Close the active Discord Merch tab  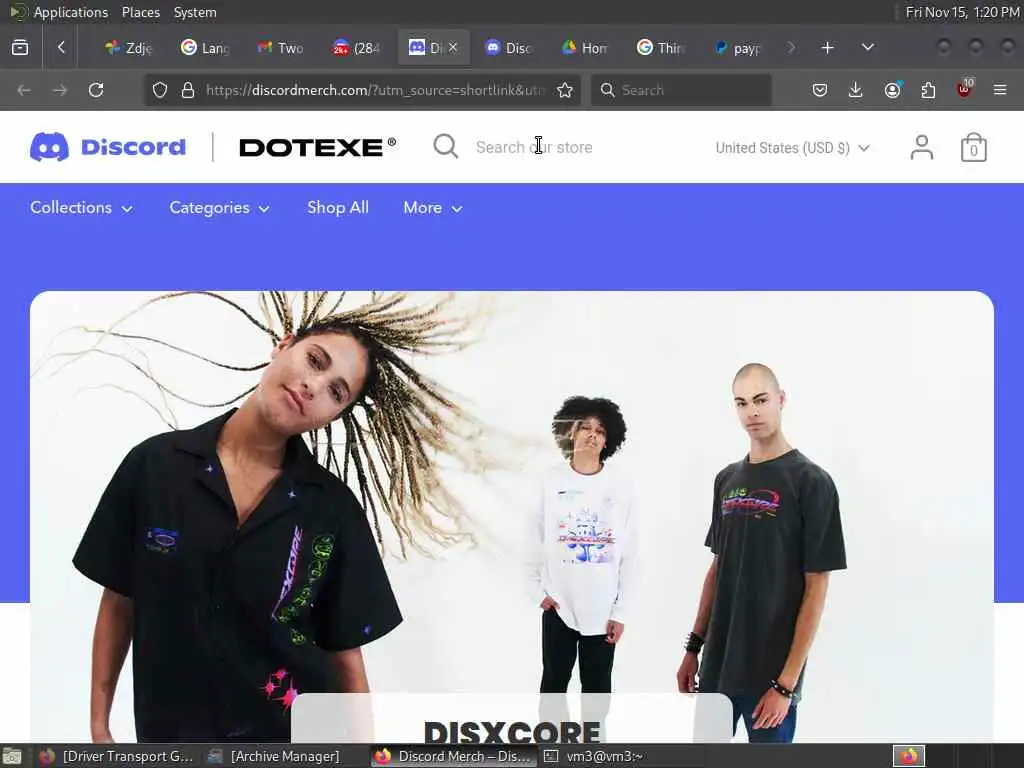(x=453, y=47)
